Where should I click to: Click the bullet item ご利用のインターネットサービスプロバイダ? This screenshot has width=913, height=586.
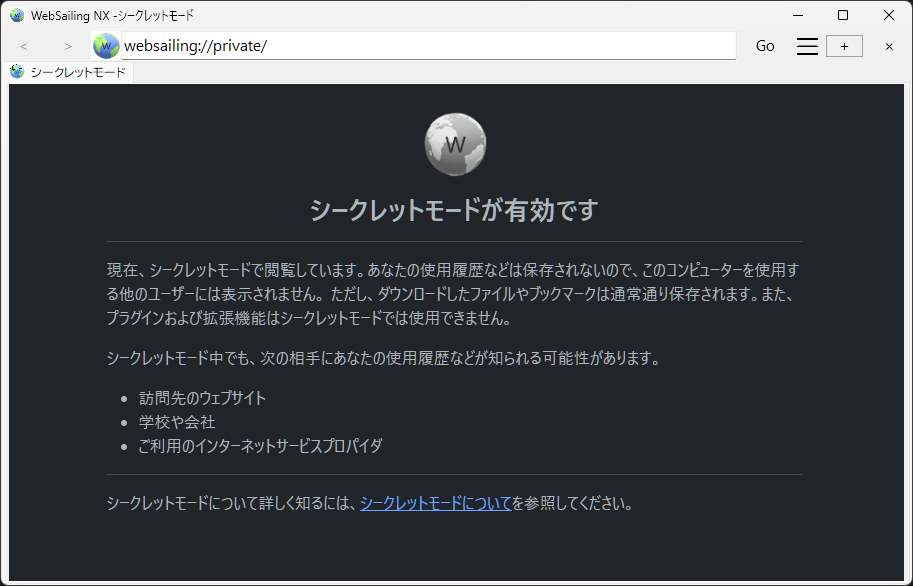[258, 447]
